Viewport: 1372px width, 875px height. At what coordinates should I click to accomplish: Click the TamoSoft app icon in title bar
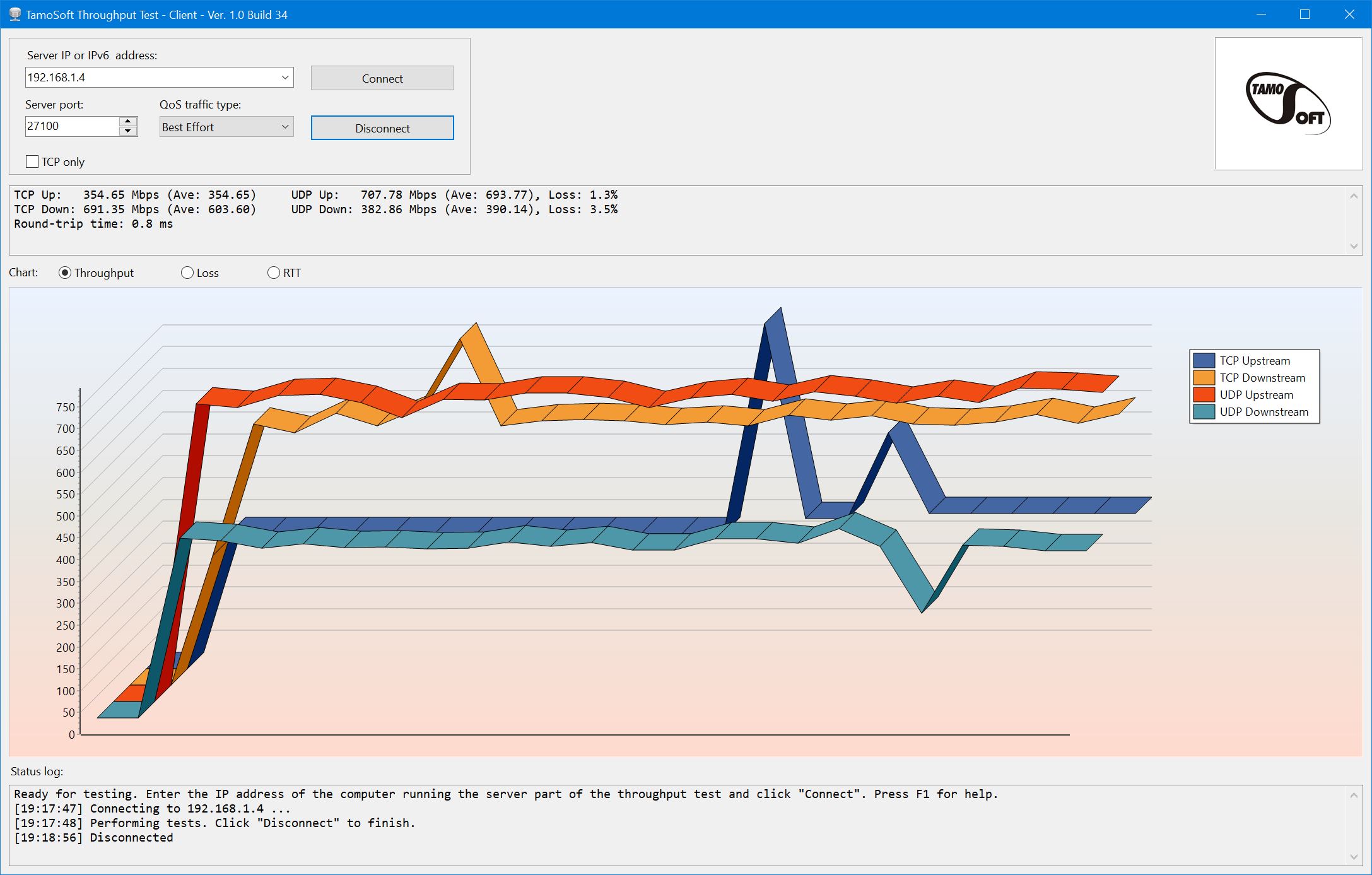point(15,14)
